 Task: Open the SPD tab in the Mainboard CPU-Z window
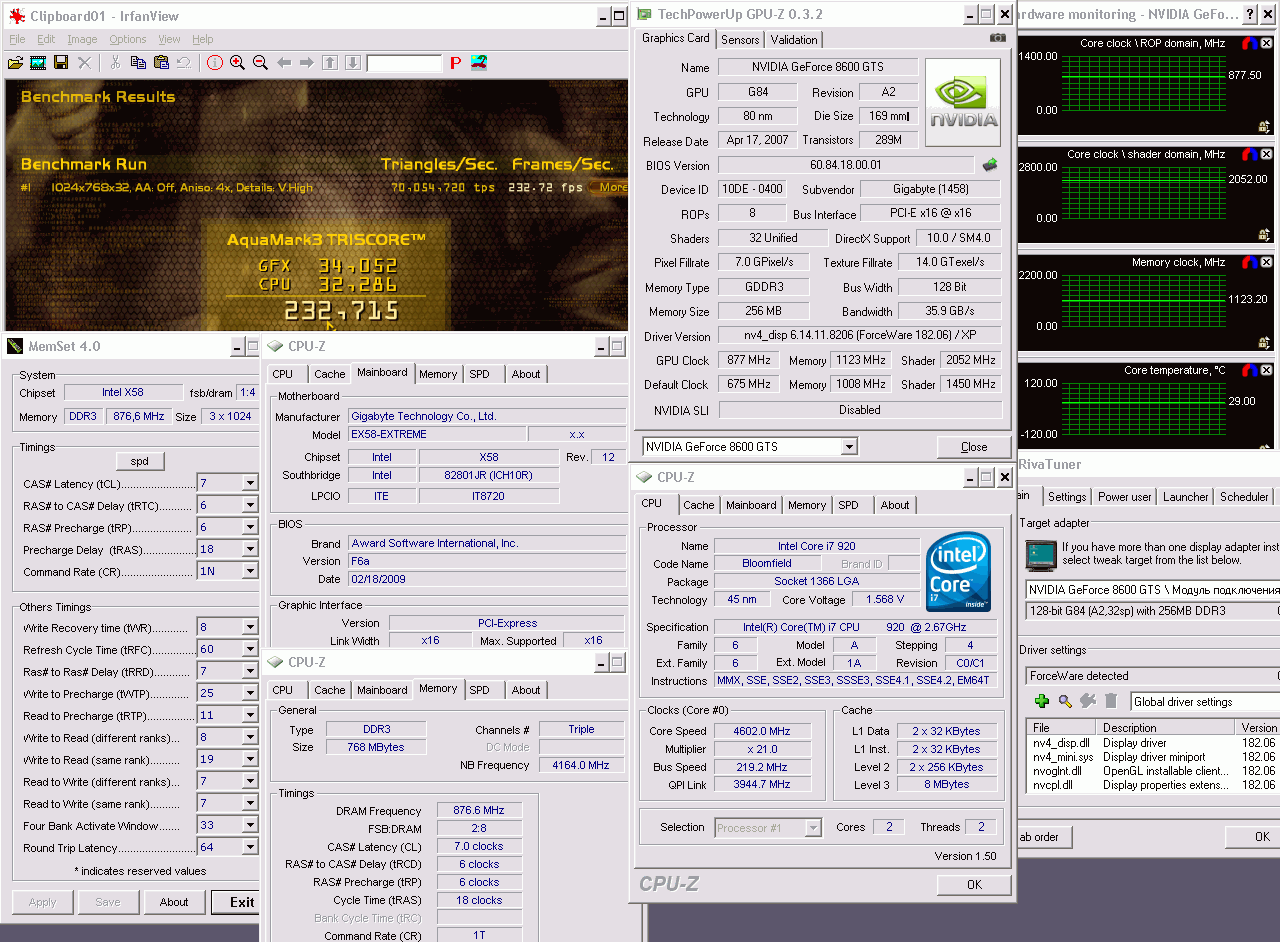click(480, 374)
